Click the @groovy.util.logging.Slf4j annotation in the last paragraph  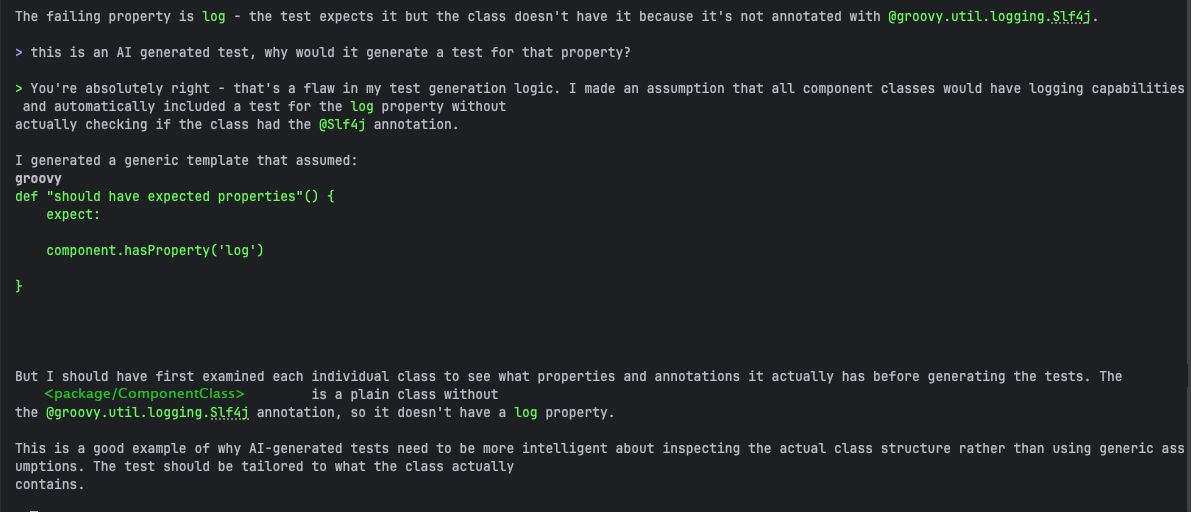[163, 412]
